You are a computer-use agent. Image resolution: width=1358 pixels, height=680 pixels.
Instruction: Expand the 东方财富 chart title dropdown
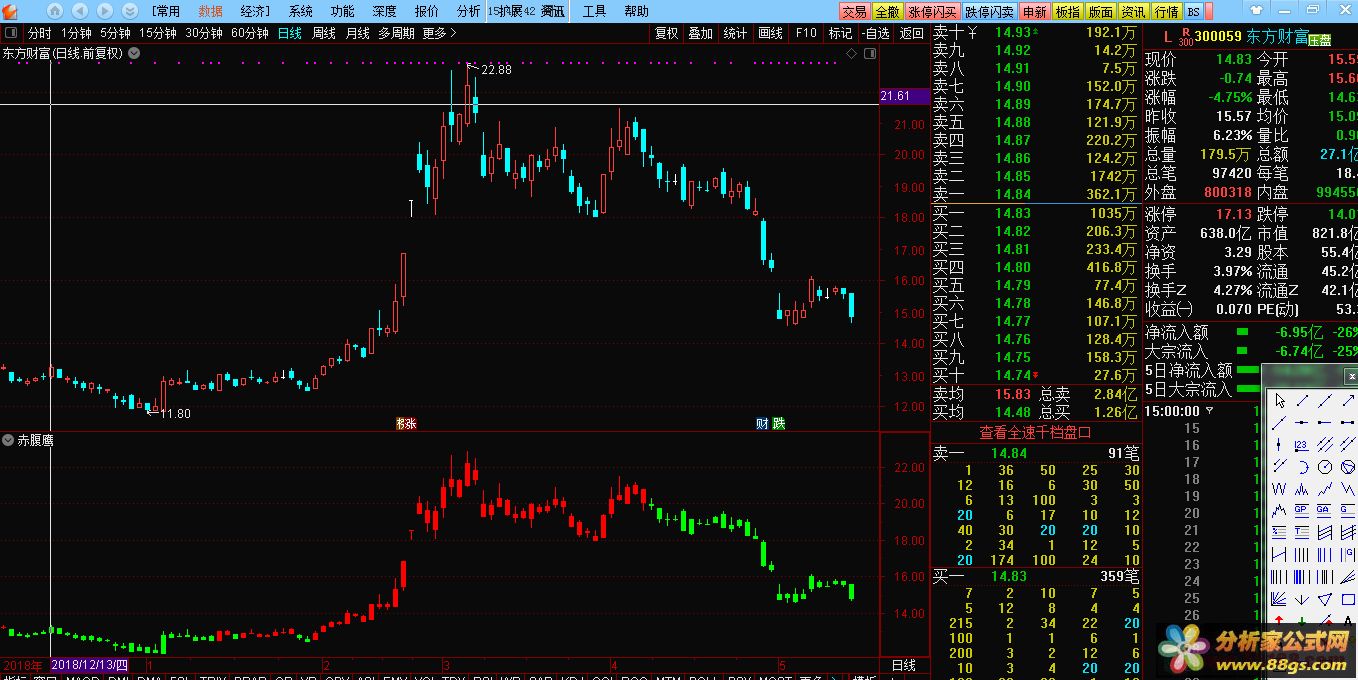(x=132, y=53)
